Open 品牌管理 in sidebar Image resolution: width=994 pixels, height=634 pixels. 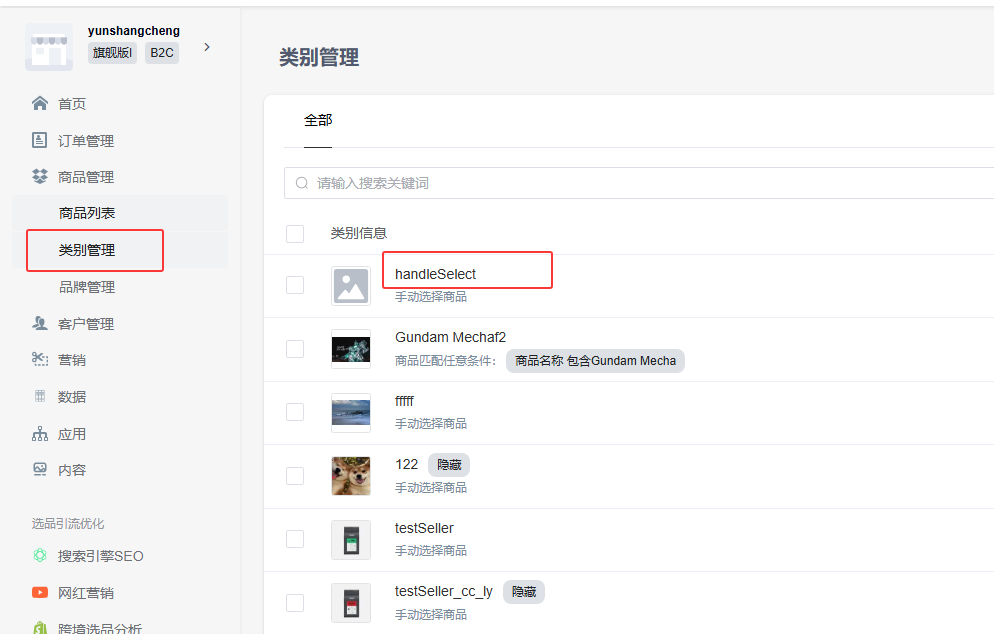87,287
